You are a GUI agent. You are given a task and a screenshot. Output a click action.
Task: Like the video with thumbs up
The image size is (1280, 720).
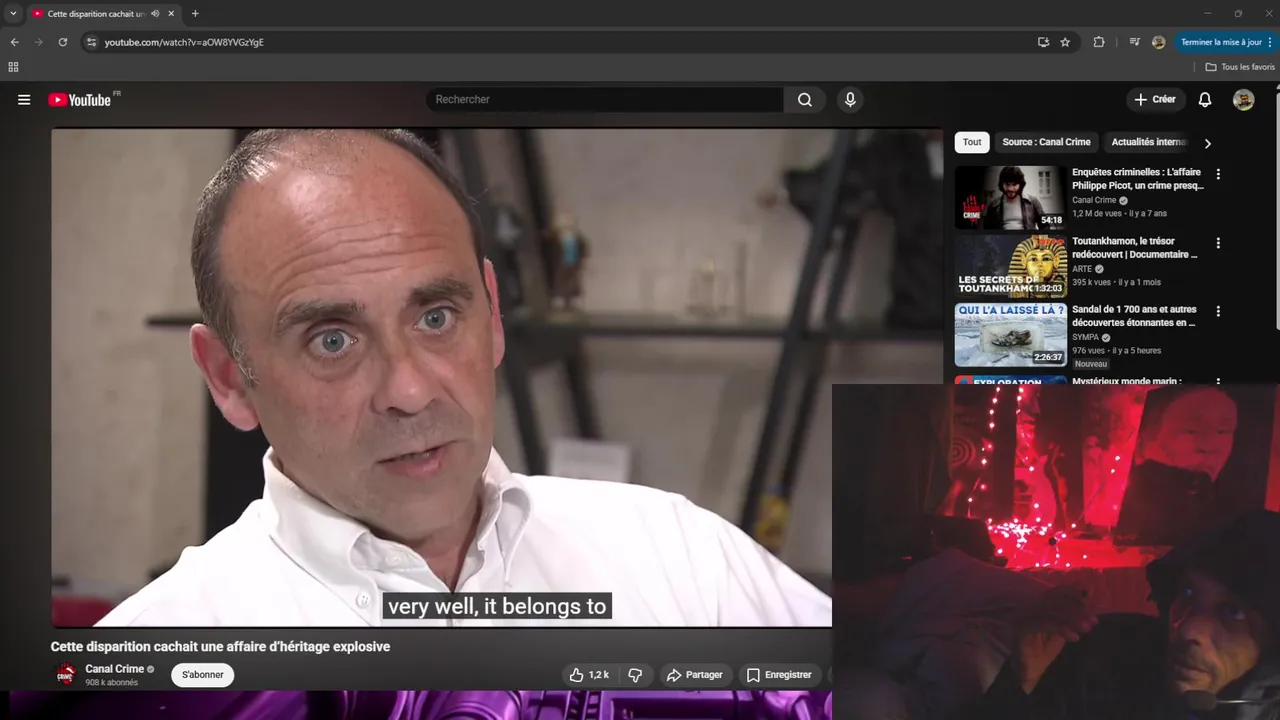coord(589,675)
